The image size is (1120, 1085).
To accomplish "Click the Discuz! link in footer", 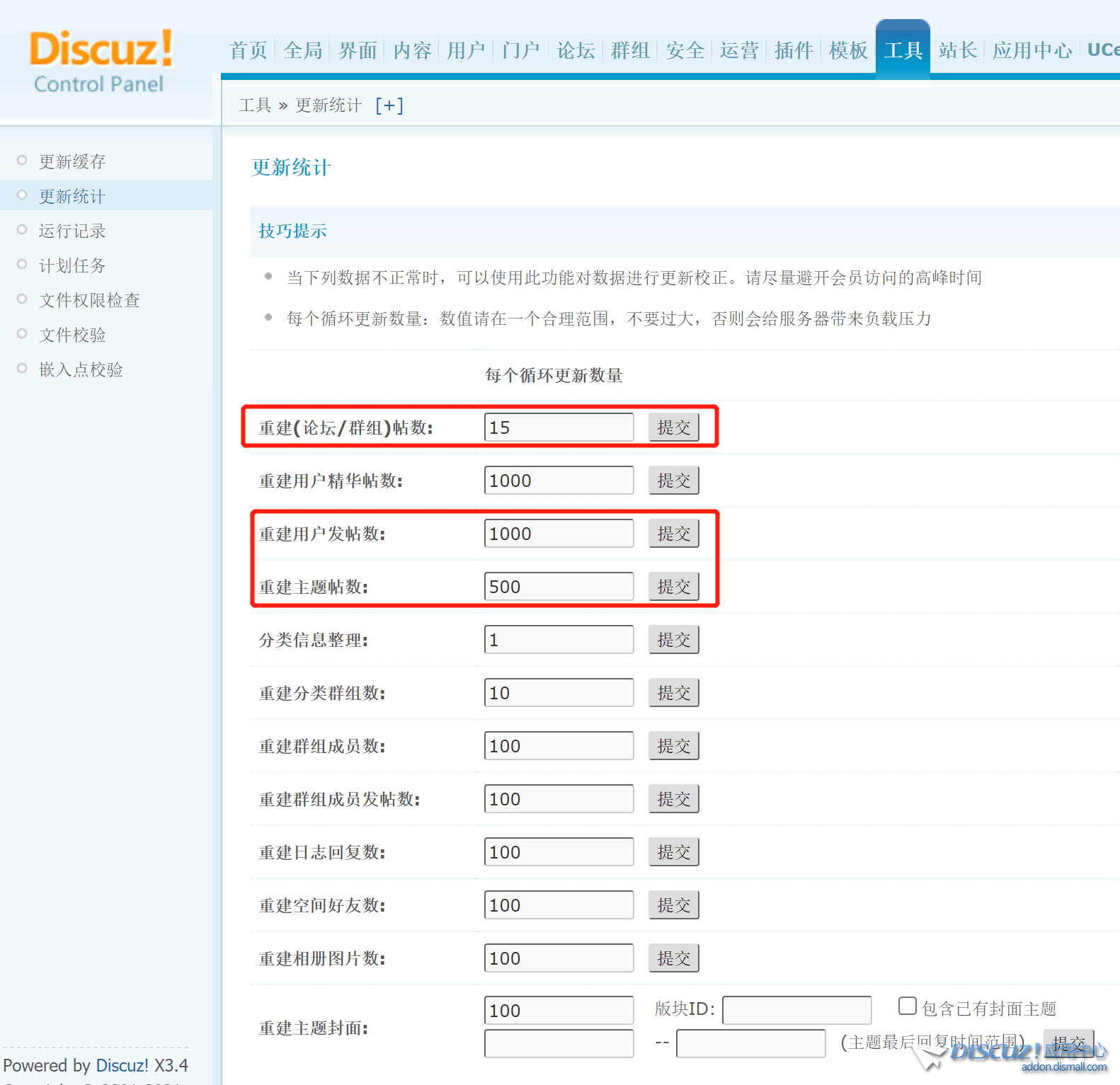I will click(122, 1065).
